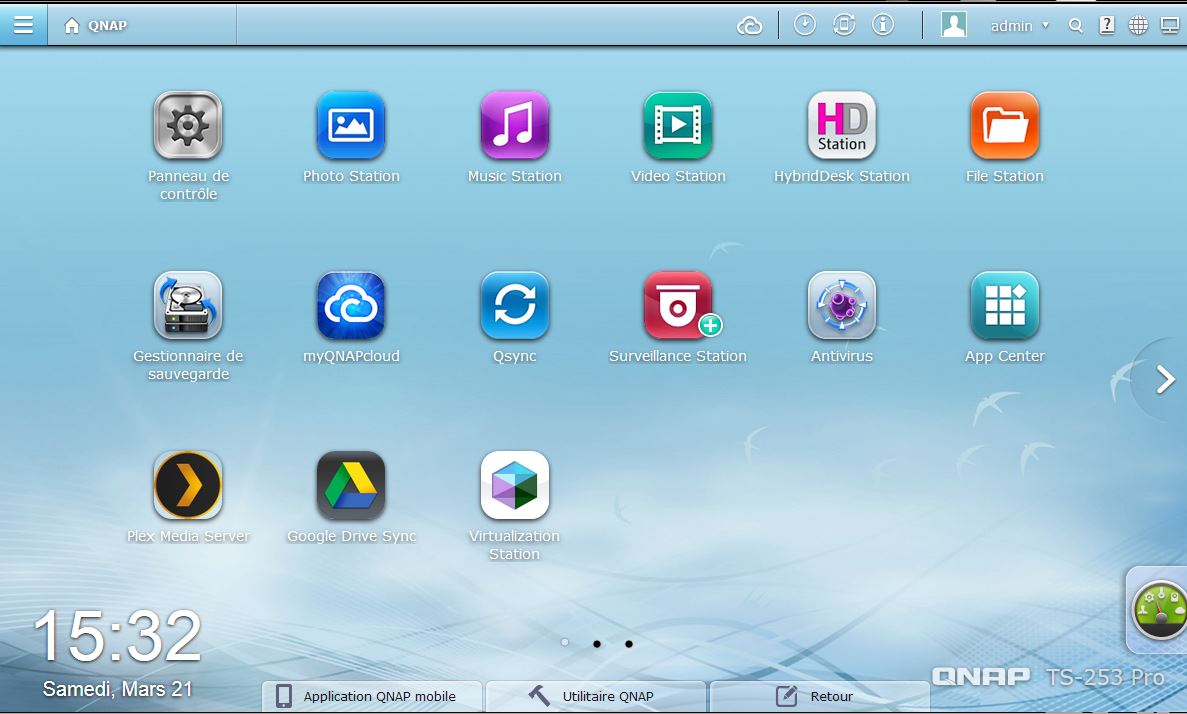This screenshot has height=714, width=1187.
Task: Open Plex Media Server
Action: [x=188, y=486]
